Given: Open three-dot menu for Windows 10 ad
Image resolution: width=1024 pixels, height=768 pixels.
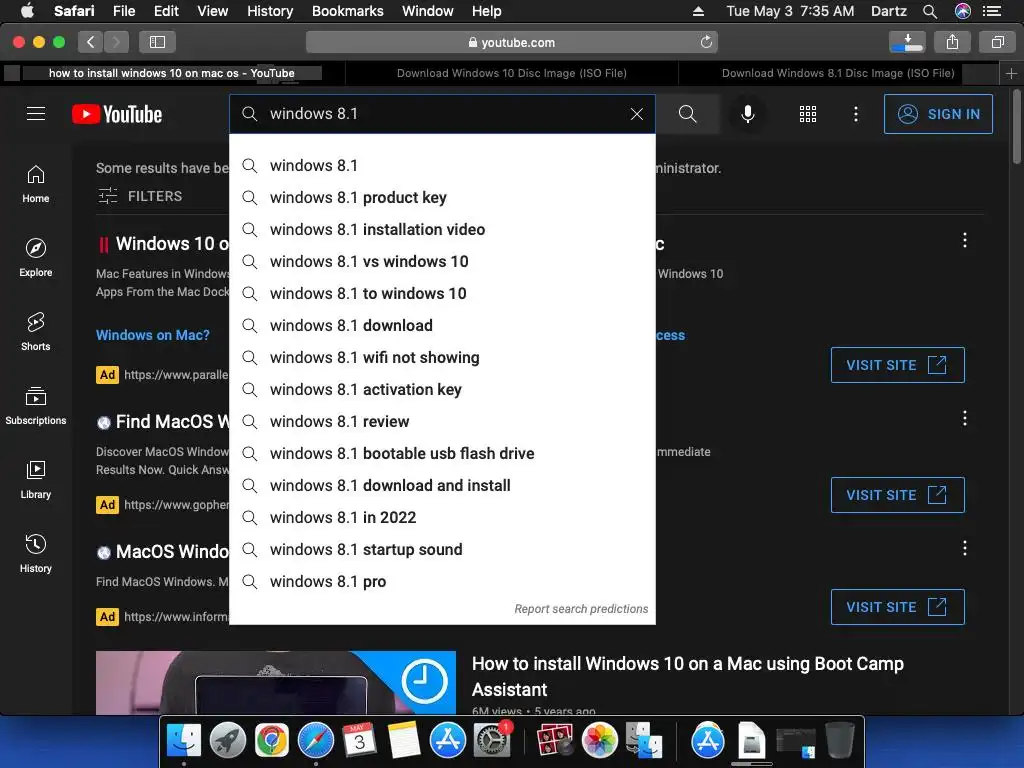Looking at the screenshot, I should [x=965, y=240].
